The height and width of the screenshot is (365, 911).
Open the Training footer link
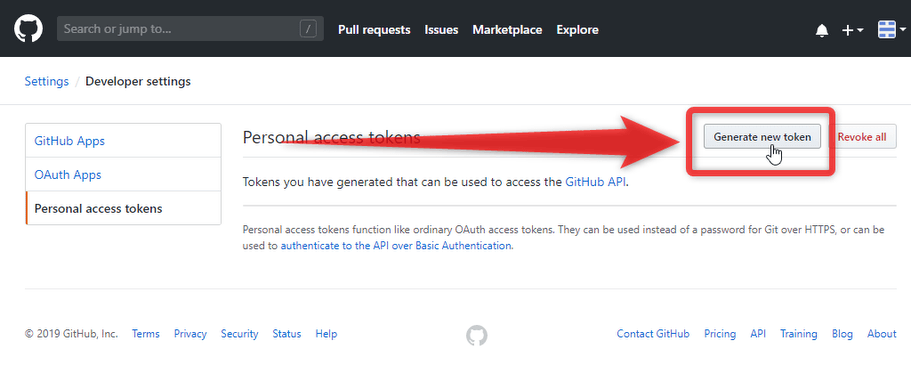coord(799,334)
